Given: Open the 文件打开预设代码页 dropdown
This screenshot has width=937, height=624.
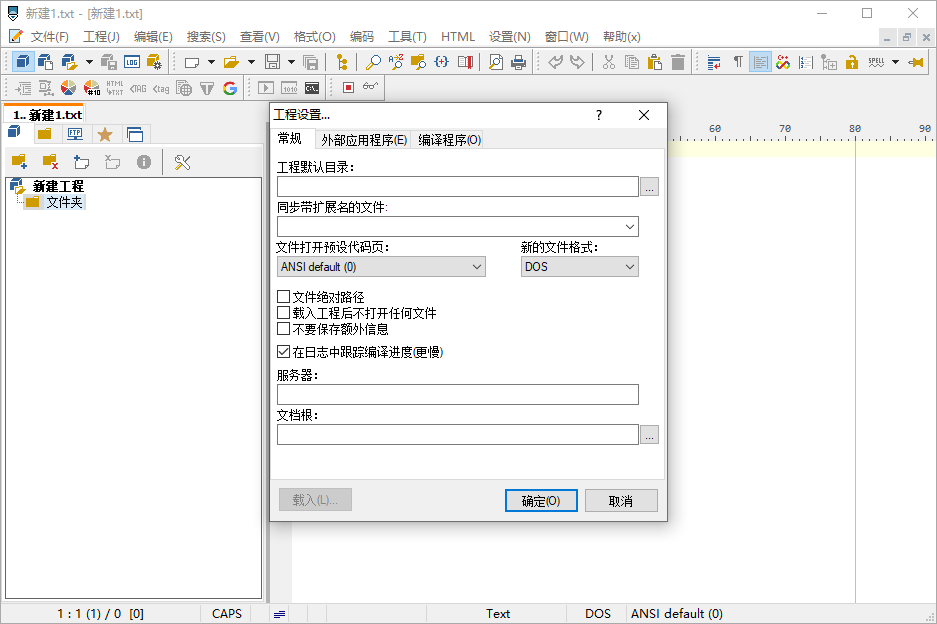Looking at the screenshot, I should [477, 266].
